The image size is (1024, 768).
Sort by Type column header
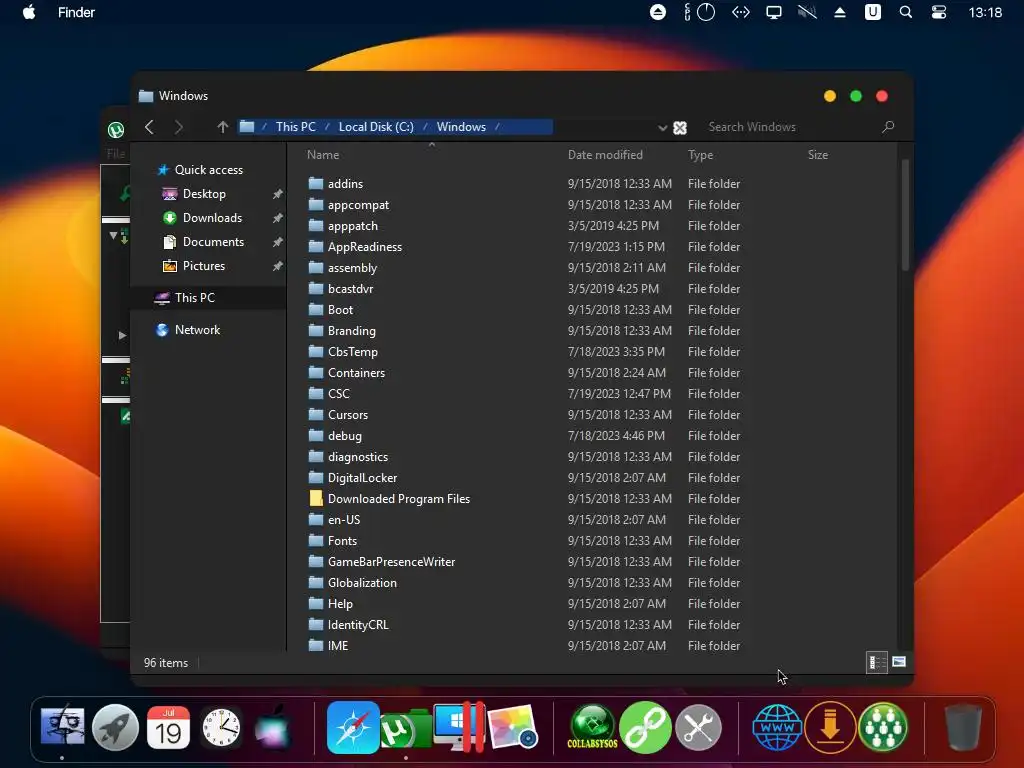pyautogui.click(x=700, y=155)
